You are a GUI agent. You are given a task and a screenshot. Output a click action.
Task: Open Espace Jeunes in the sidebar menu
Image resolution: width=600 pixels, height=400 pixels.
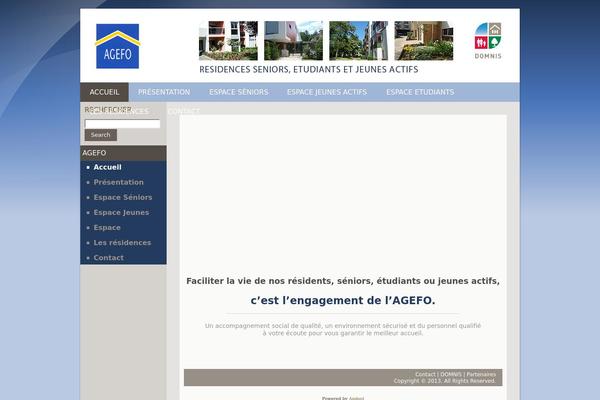pos(121,212)
